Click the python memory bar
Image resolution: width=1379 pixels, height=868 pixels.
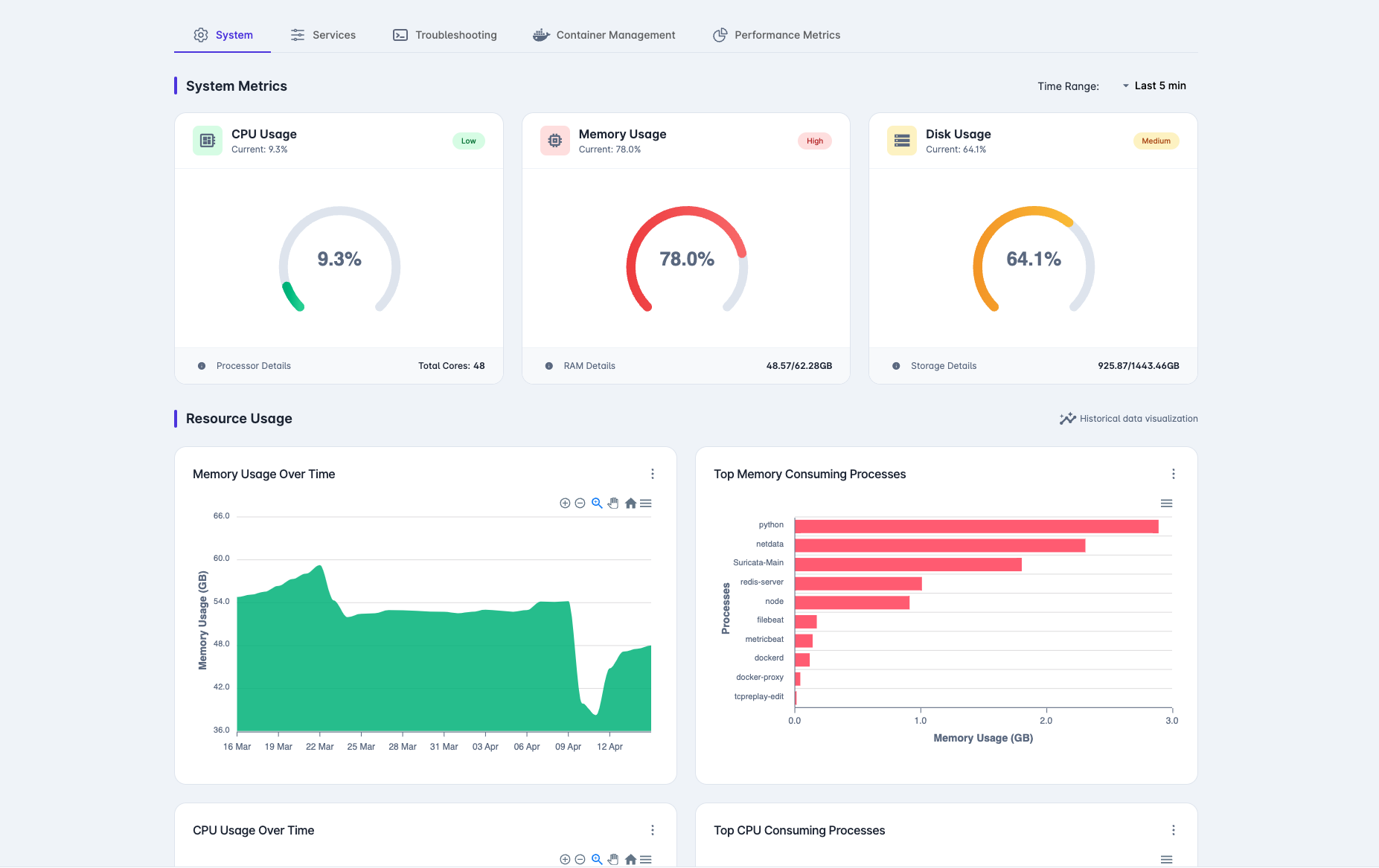tap(976, 527)
